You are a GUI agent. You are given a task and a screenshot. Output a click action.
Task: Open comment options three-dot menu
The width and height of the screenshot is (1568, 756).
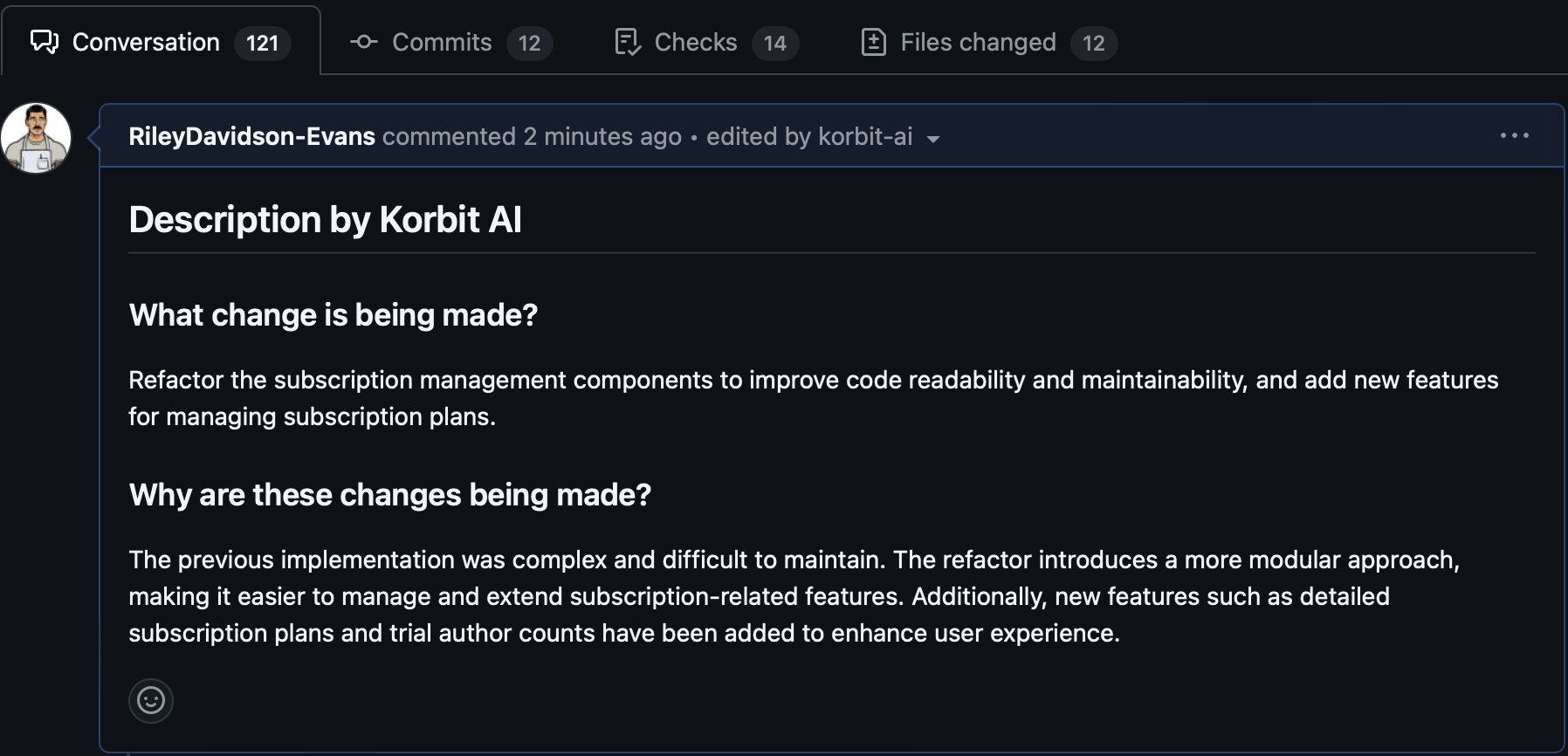tap(1515, 135)
